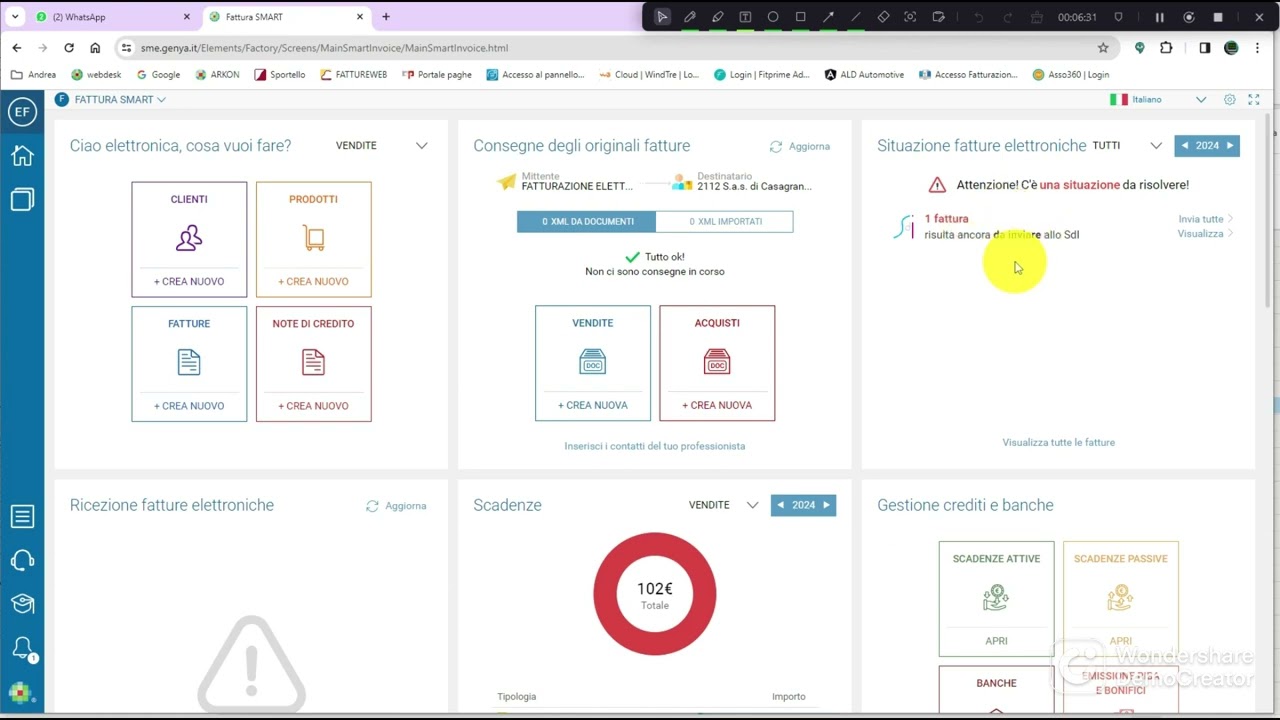Go to previous year in Situazione fatture
The image size is (1280, 720).
[1185, 146]
